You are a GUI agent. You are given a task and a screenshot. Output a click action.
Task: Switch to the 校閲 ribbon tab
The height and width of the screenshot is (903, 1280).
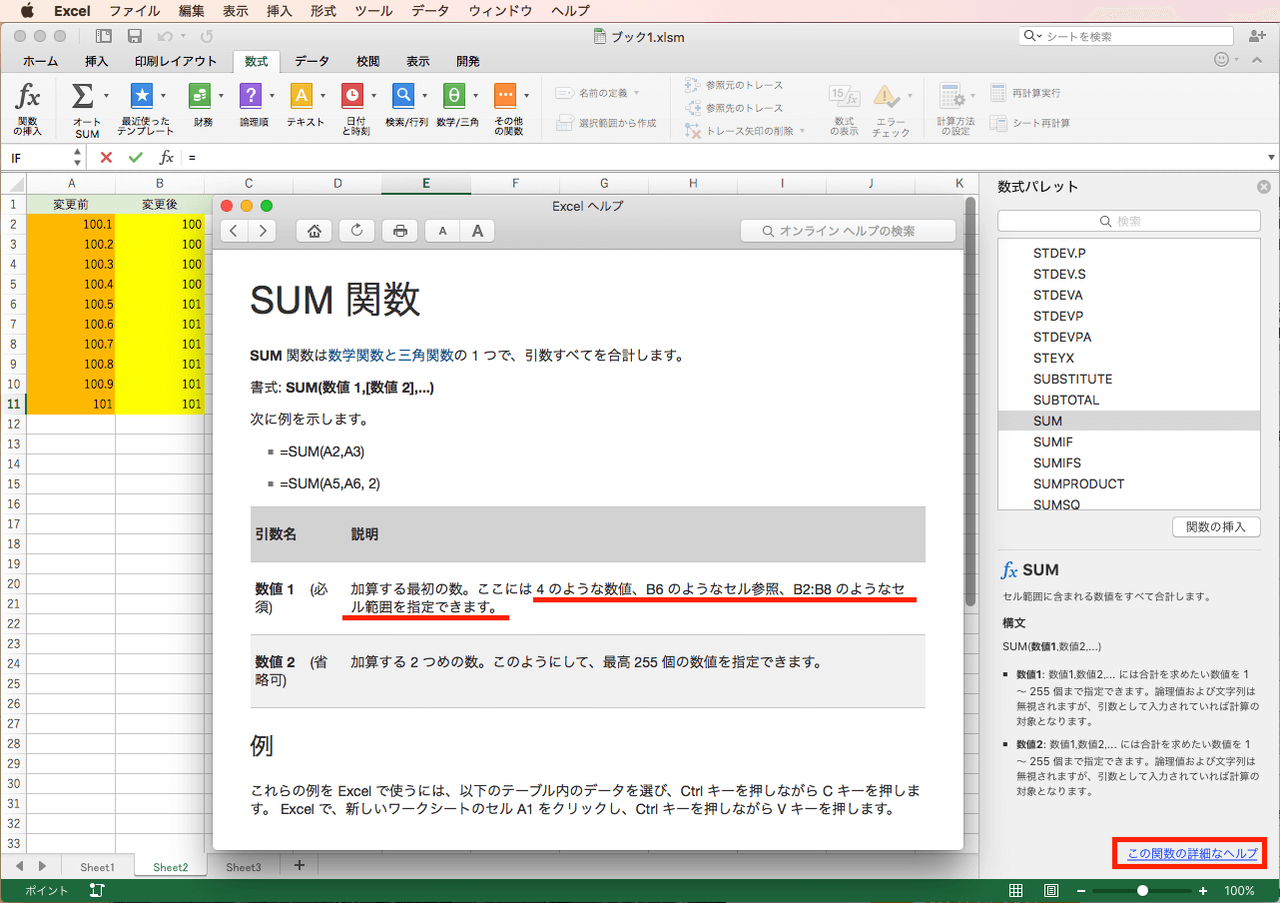pos(368,61)
